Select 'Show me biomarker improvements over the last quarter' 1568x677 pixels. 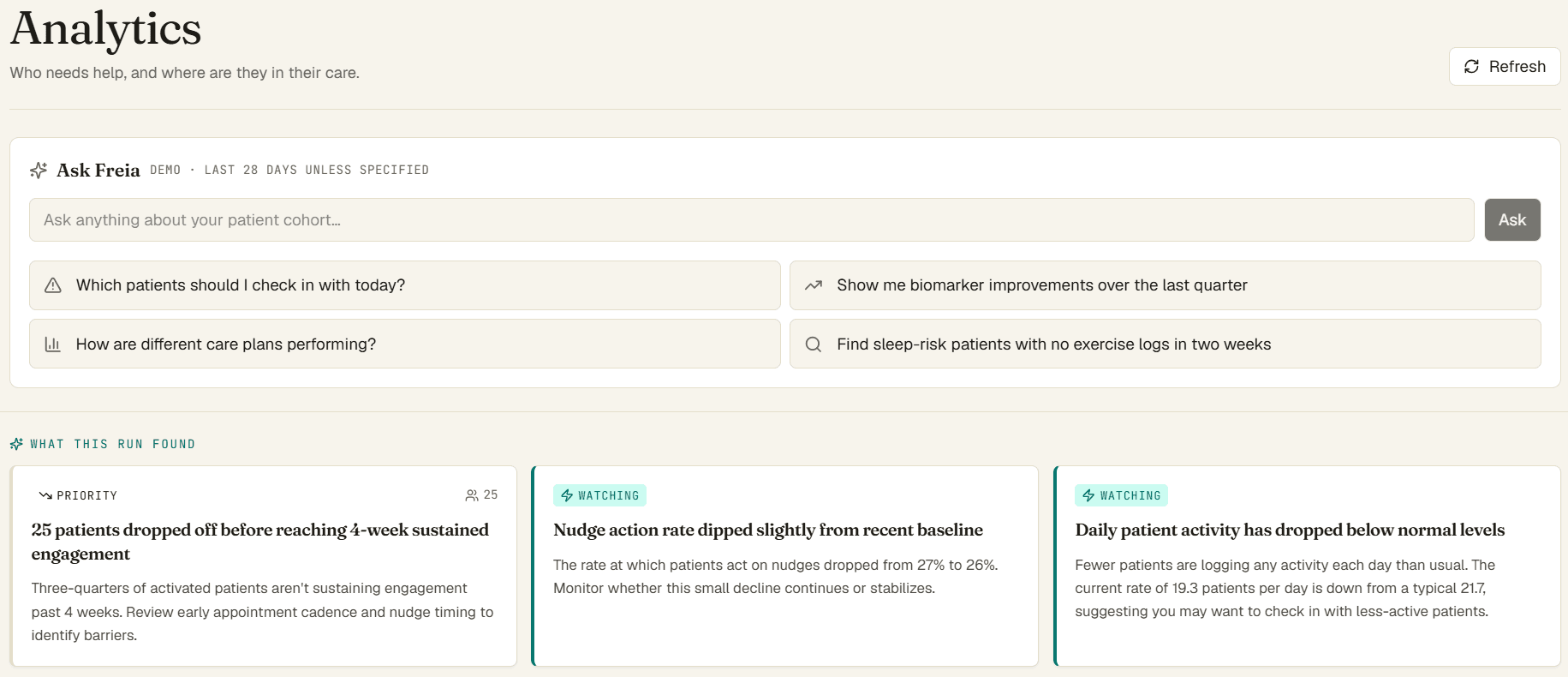point(1165,285)
